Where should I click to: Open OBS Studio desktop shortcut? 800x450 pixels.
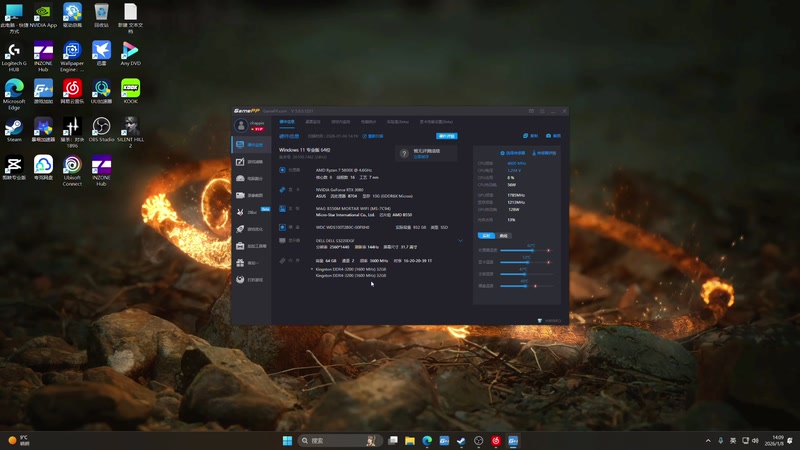(102, 130)
